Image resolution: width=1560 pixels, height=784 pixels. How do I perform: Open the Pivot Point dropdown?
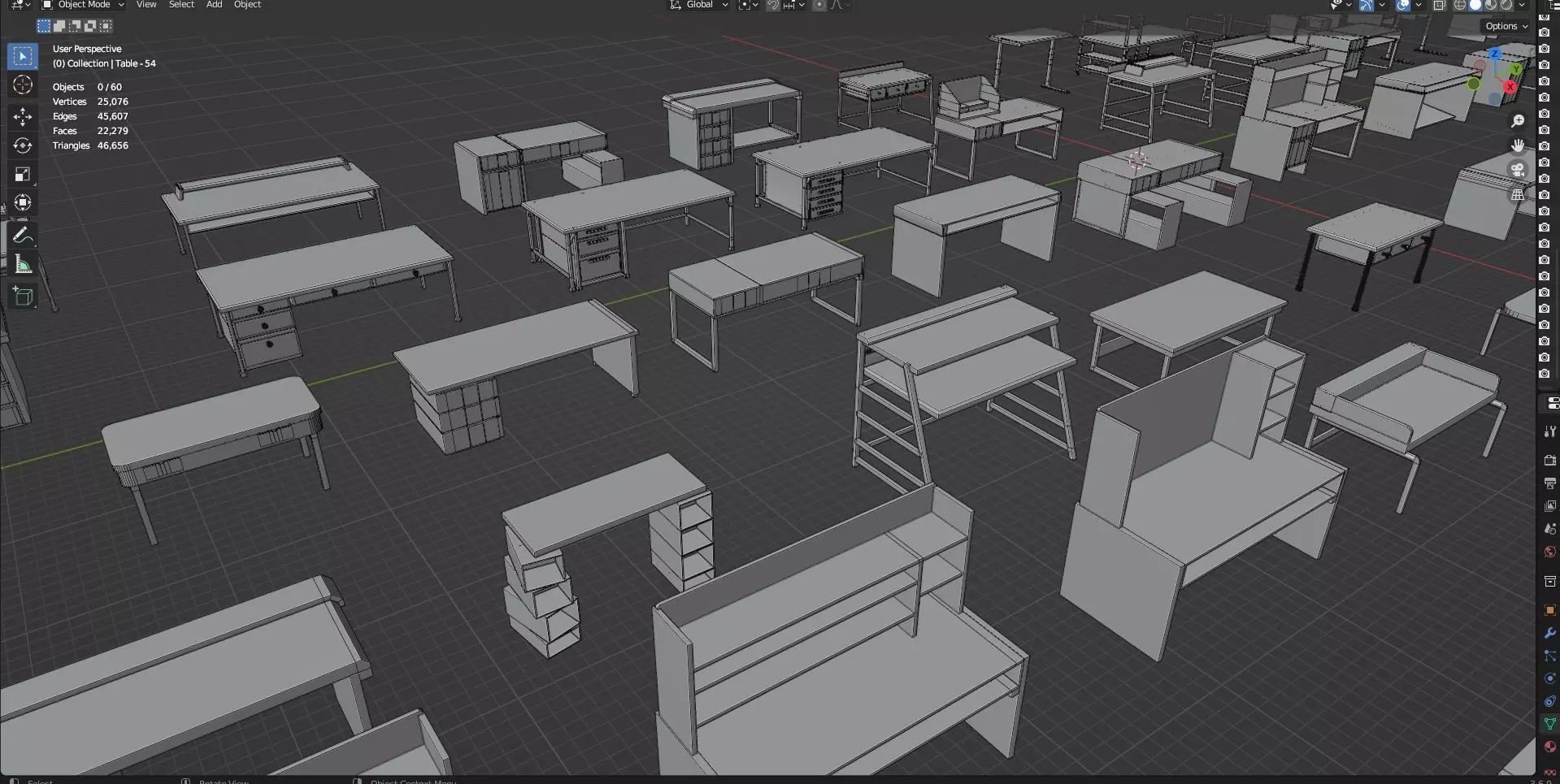tap(748, 5)
